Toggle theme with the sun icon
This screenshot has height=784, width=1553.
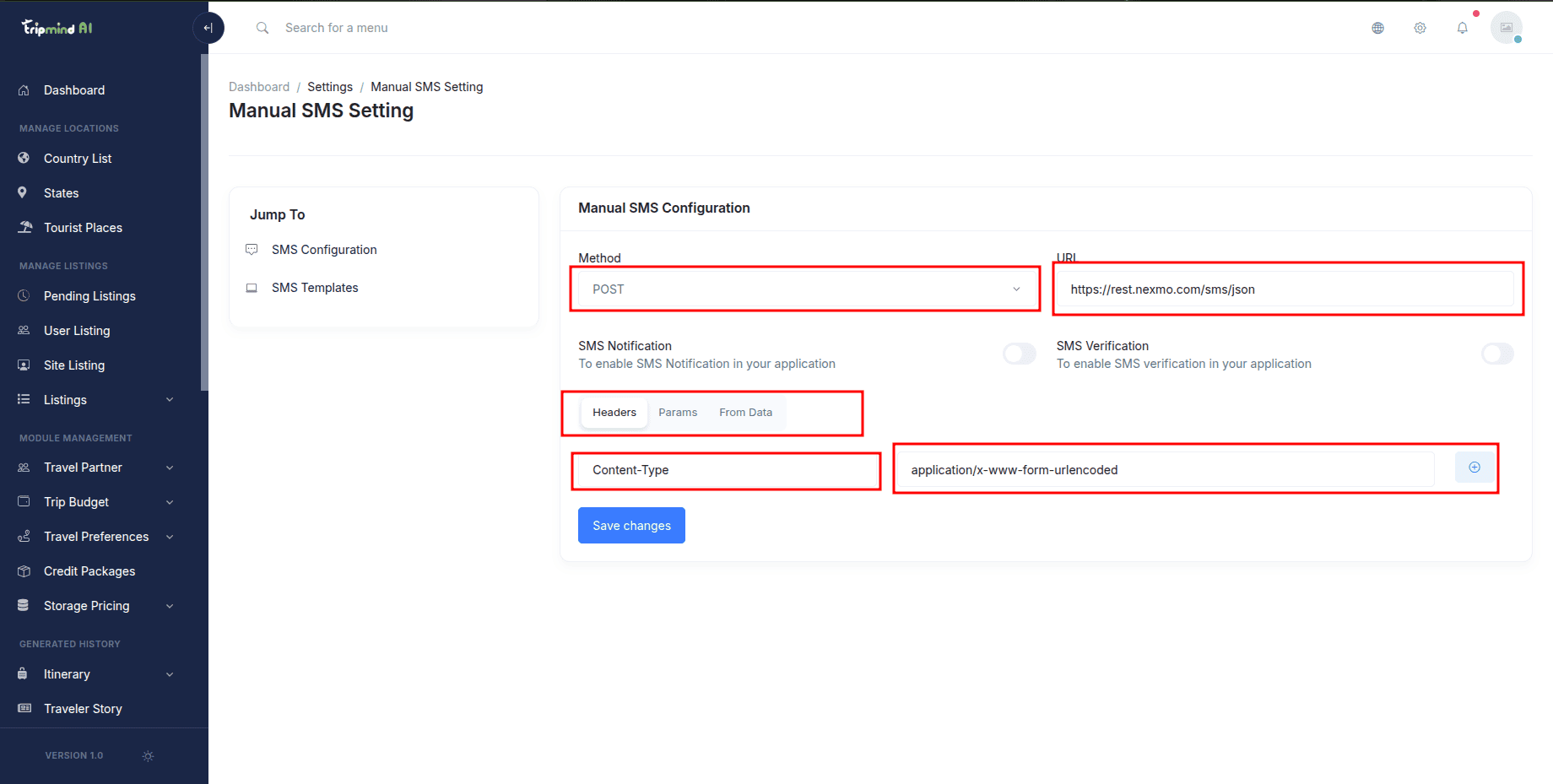click(x=149, y=756)
